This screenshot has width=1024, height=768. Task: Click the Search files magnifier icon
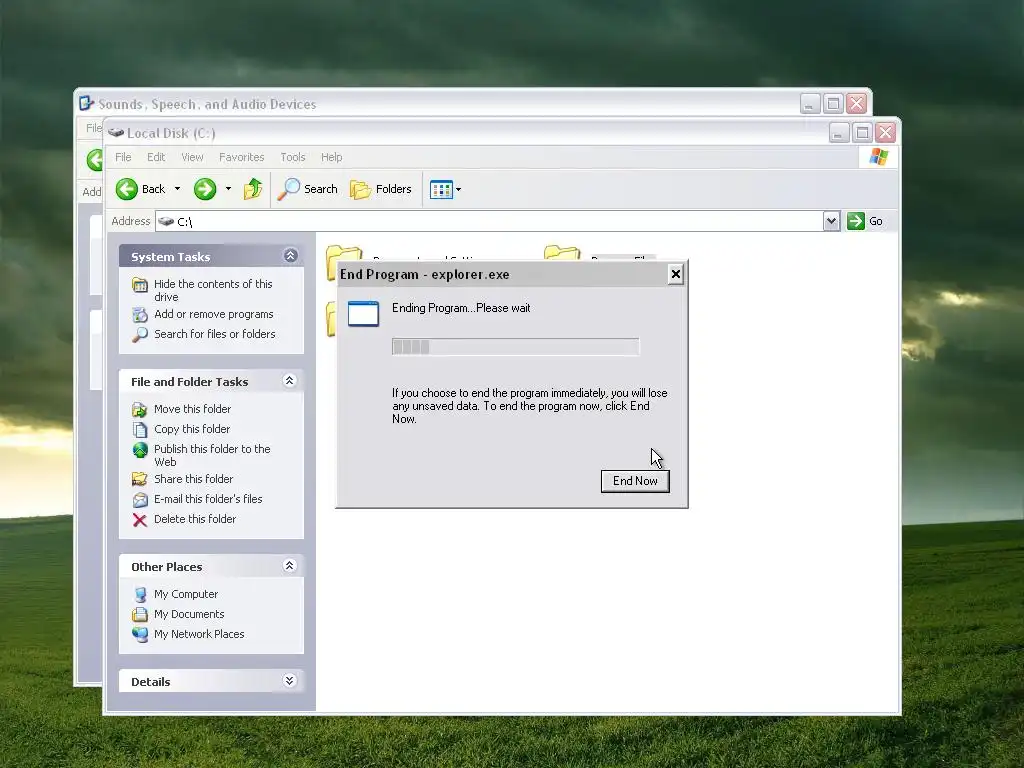pyautogui.click(x=140, y=335)
